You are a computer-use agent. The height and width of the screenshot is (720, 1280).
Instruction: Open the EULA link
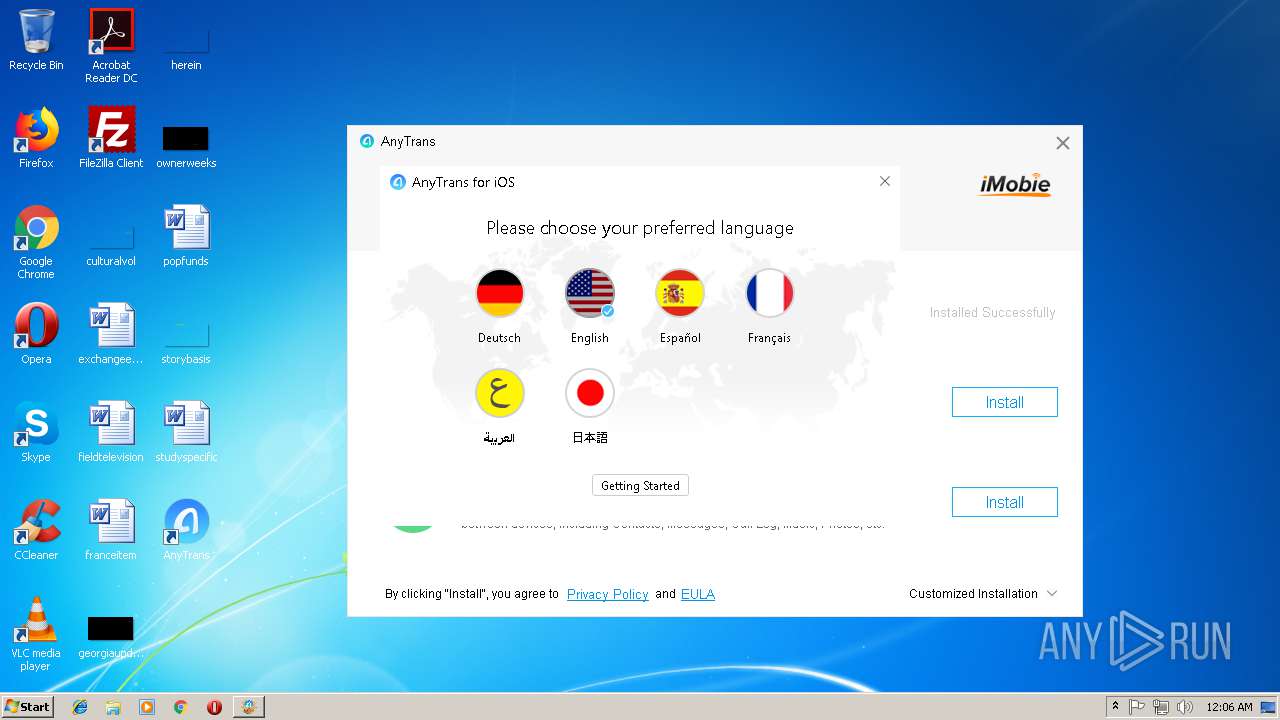tap(698, 594)
